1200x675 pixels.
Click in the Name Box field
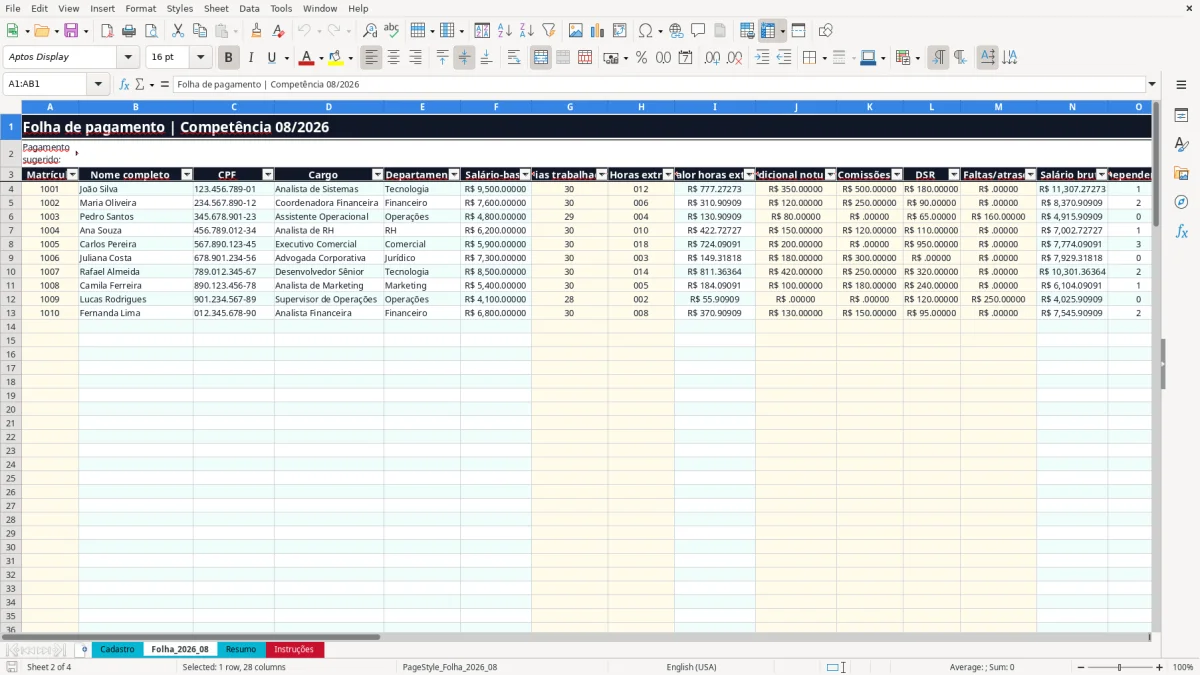click(47, 85)
